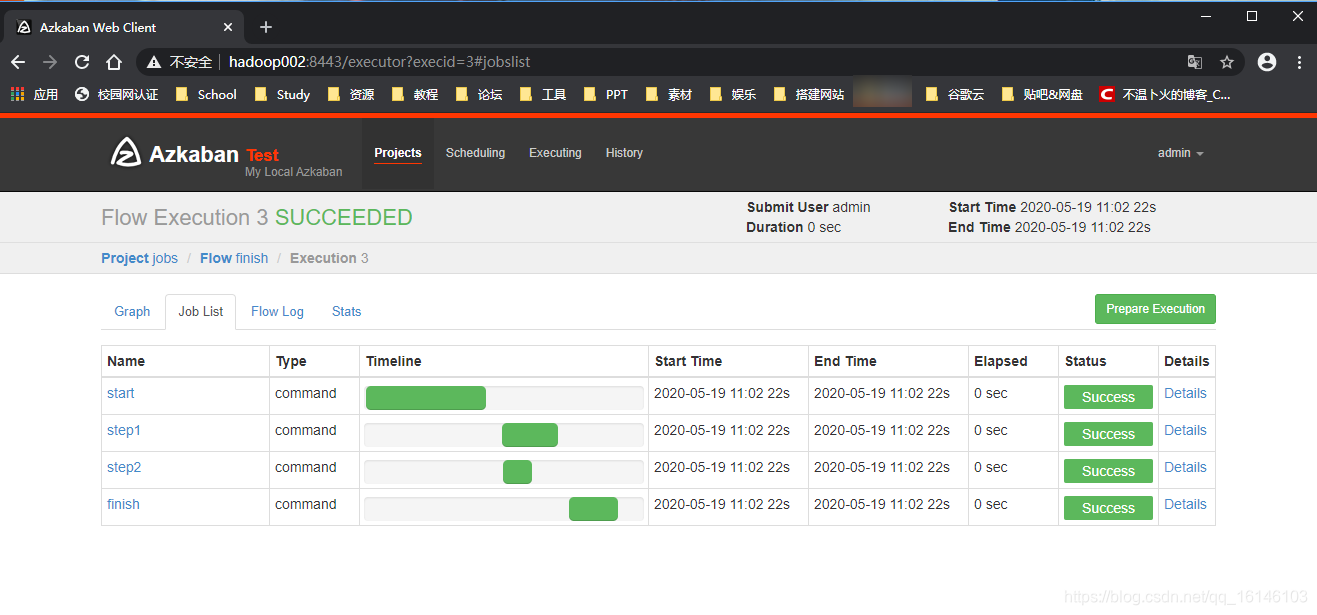Image resolution: width=1317 pixels, height=615 pixels.
Task: Open the Executing navigation item
Action: [x=555, y=153]
